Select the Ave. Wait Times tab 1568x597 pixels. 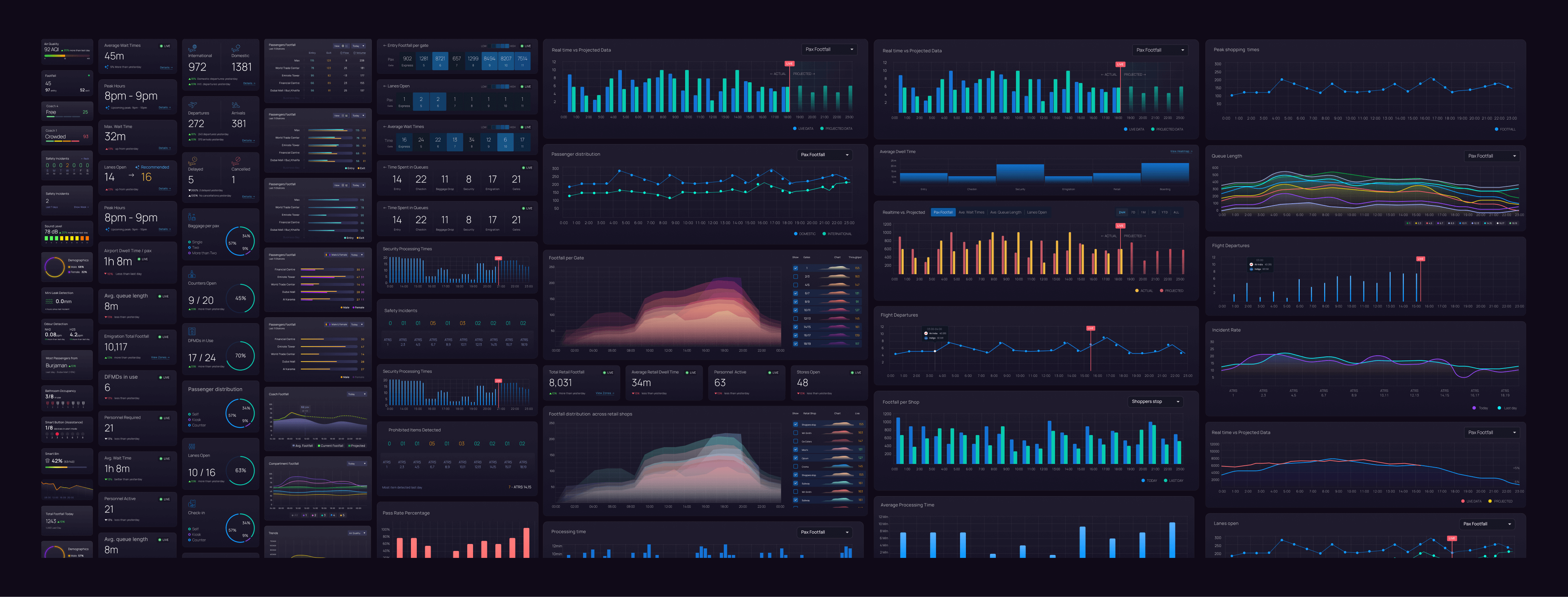pyautogui.click(x=971, y=212)
